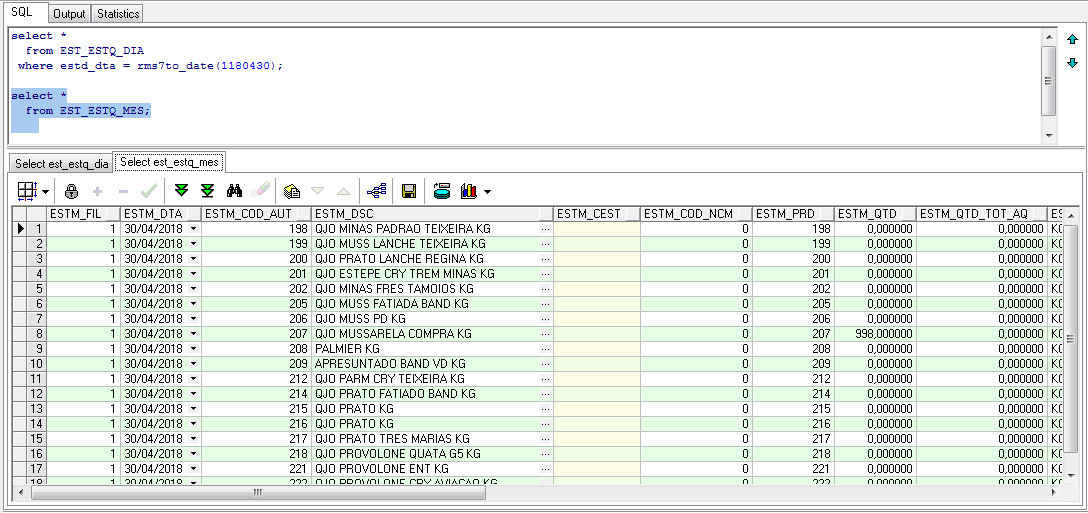Click the clear record eraser icon
This screenshot has width=1088, height=513.
pos(260,190)
